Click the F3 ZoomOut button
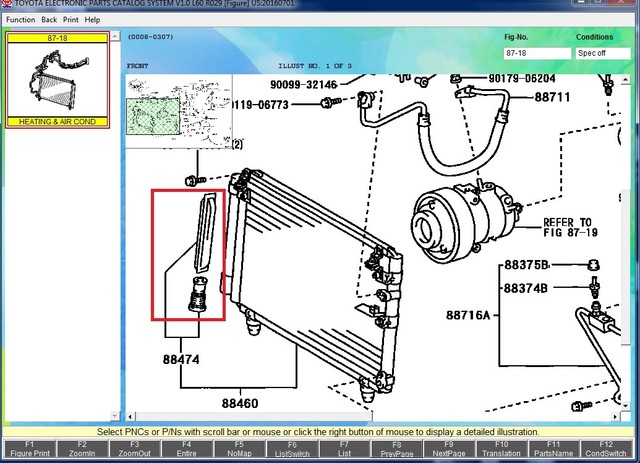This screenshot has width=640, height=463. 134,449
